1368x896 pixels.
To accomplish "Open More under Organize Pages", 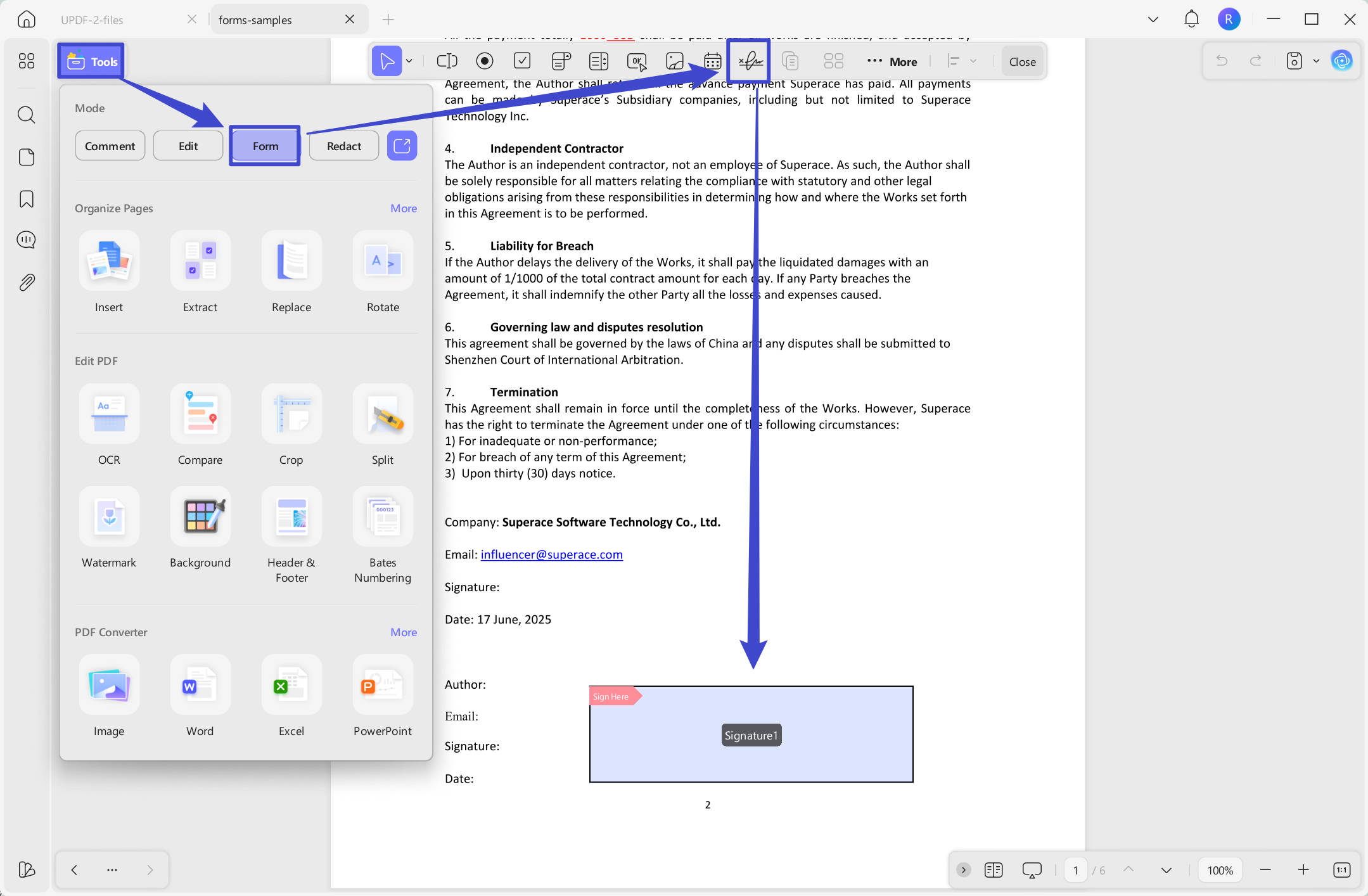I will coord(404,208).
